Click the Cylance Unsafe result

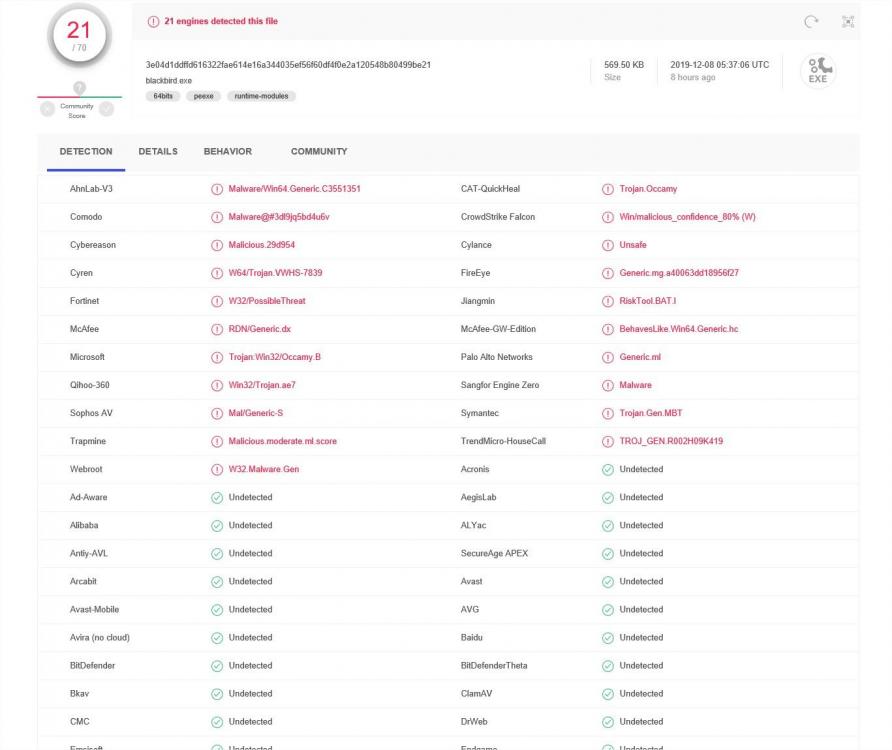(633, 245)
